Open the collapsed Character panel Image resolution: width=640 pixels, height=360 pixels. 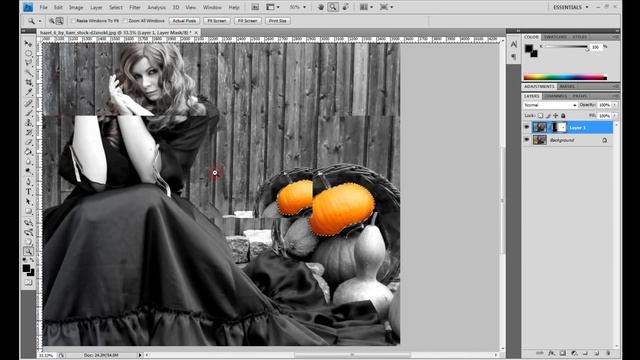[513, 44]
